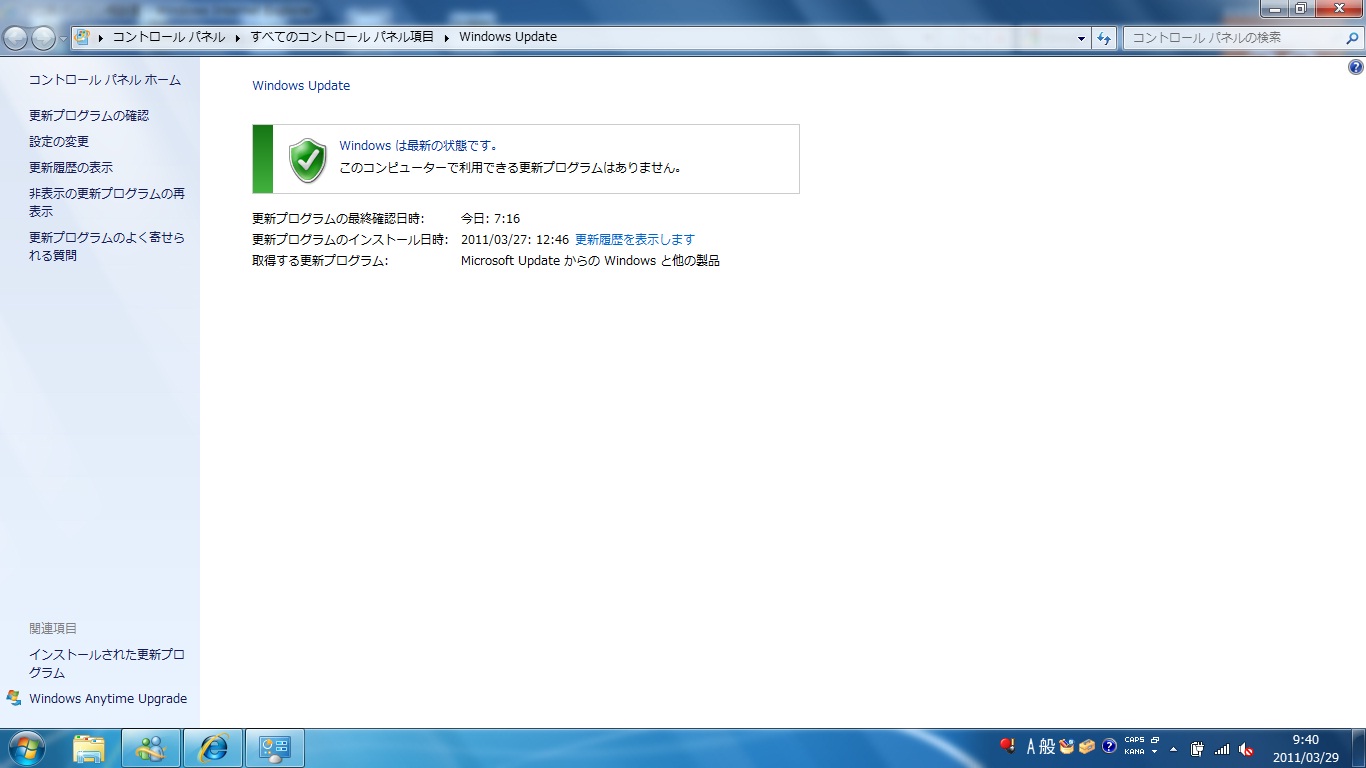Select コントロール パネル breadcrumb segment
1366x768 pixels.
168,37
